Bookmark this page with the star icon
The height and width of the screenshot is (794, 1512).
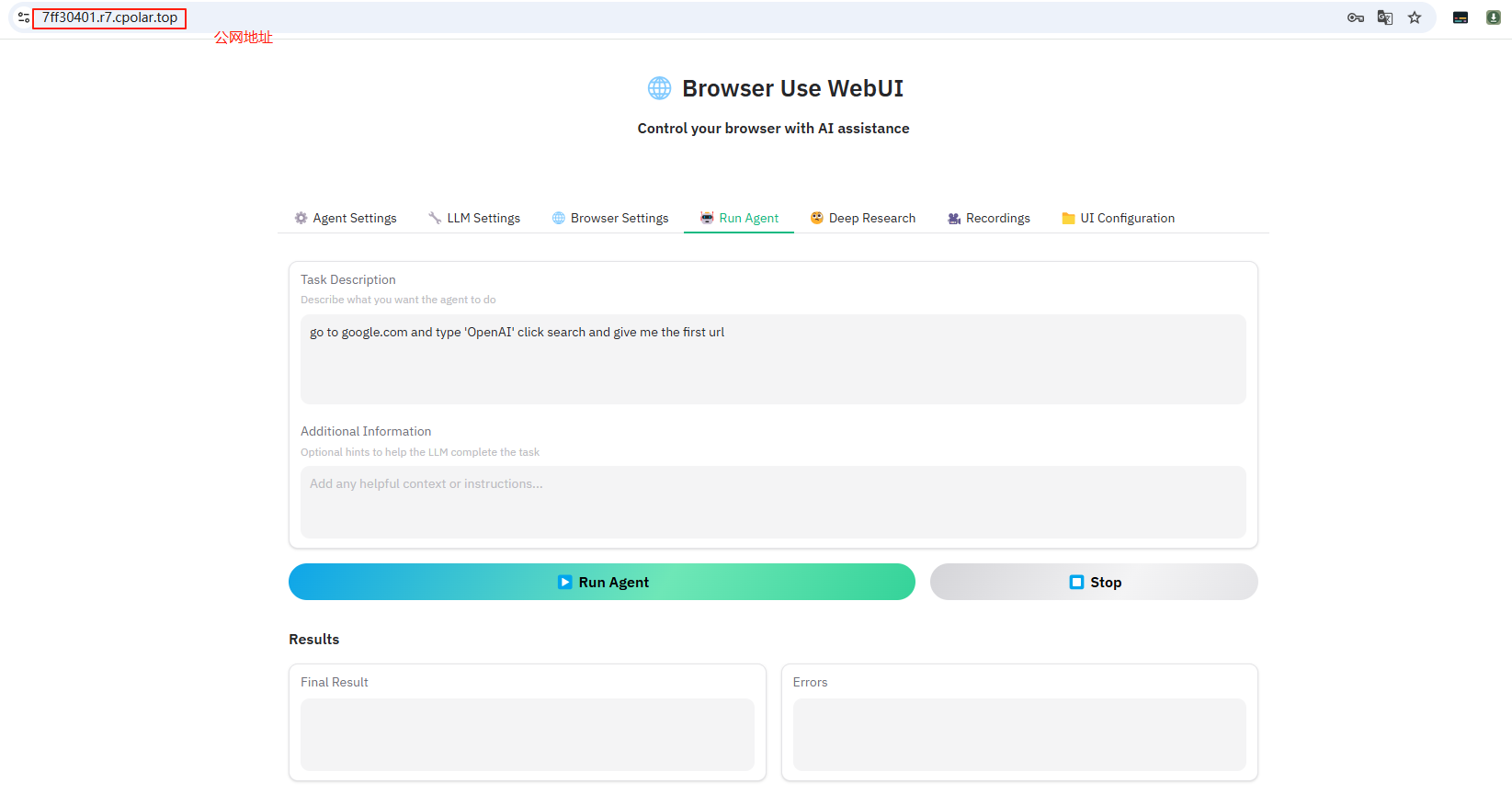click(1414, 17)
